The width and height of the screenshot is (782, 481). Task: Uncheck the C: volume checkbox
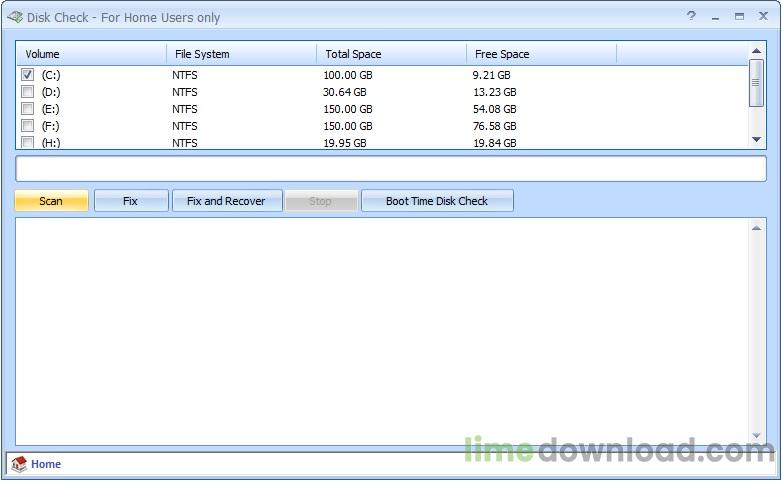(x=28, y=75)
